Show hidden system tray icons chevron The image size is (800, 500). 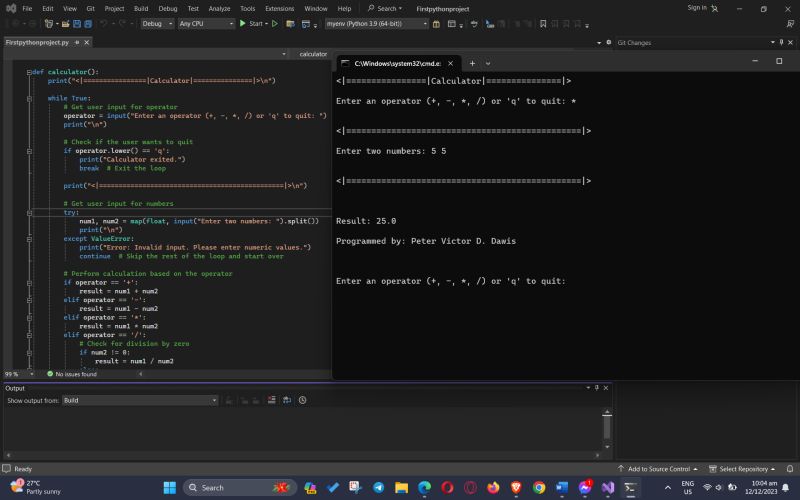coord(667,488)
